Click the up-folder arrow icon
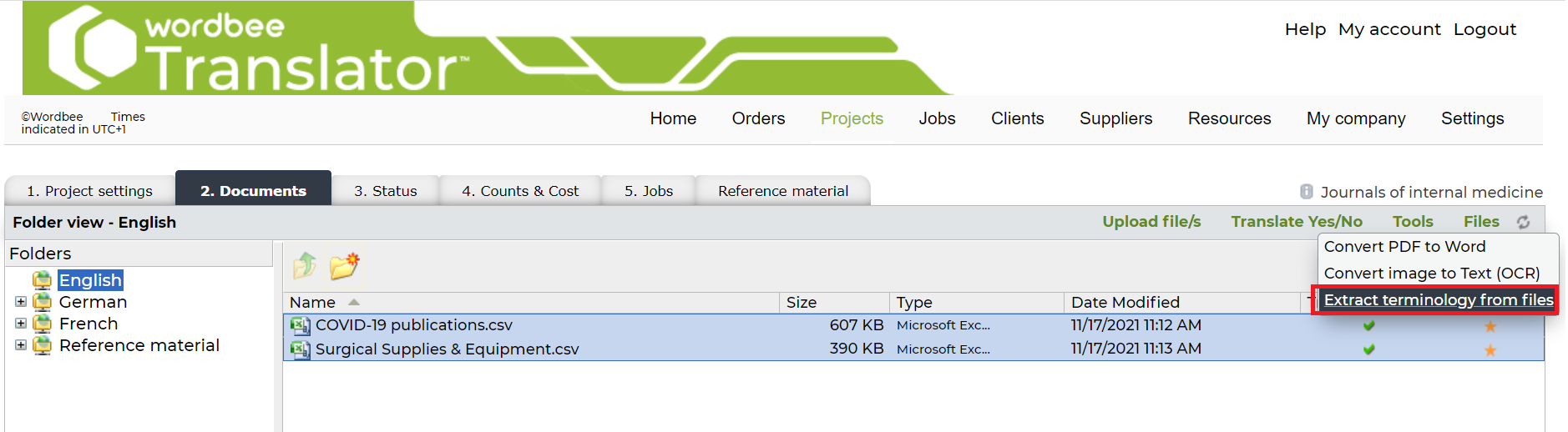The height and width of the screenshot is (432, 1568). pos(305,266)
